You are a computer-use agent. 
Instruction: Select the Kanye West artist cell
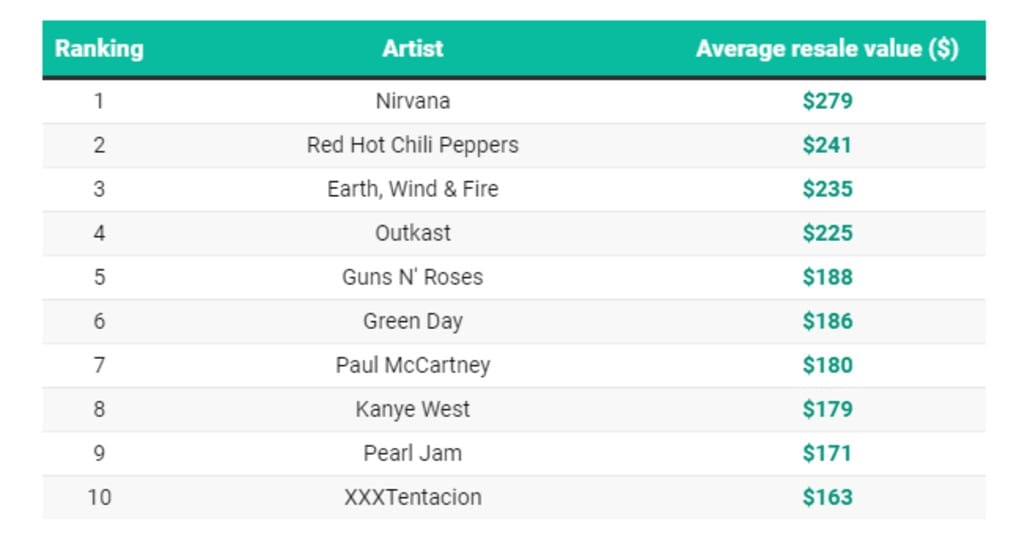[413, 409]
